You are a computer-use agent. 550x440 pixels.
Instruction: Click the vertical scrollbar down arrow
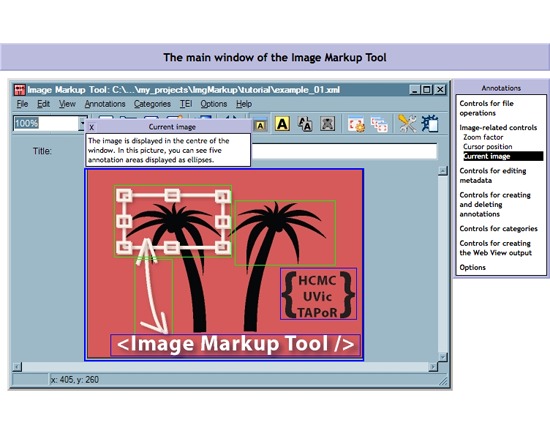click(x=443, y=356)
